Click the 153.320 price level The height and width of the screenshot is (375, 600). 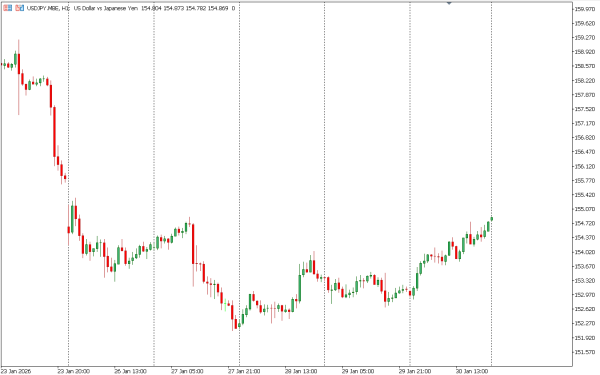[x=585, y=281]
